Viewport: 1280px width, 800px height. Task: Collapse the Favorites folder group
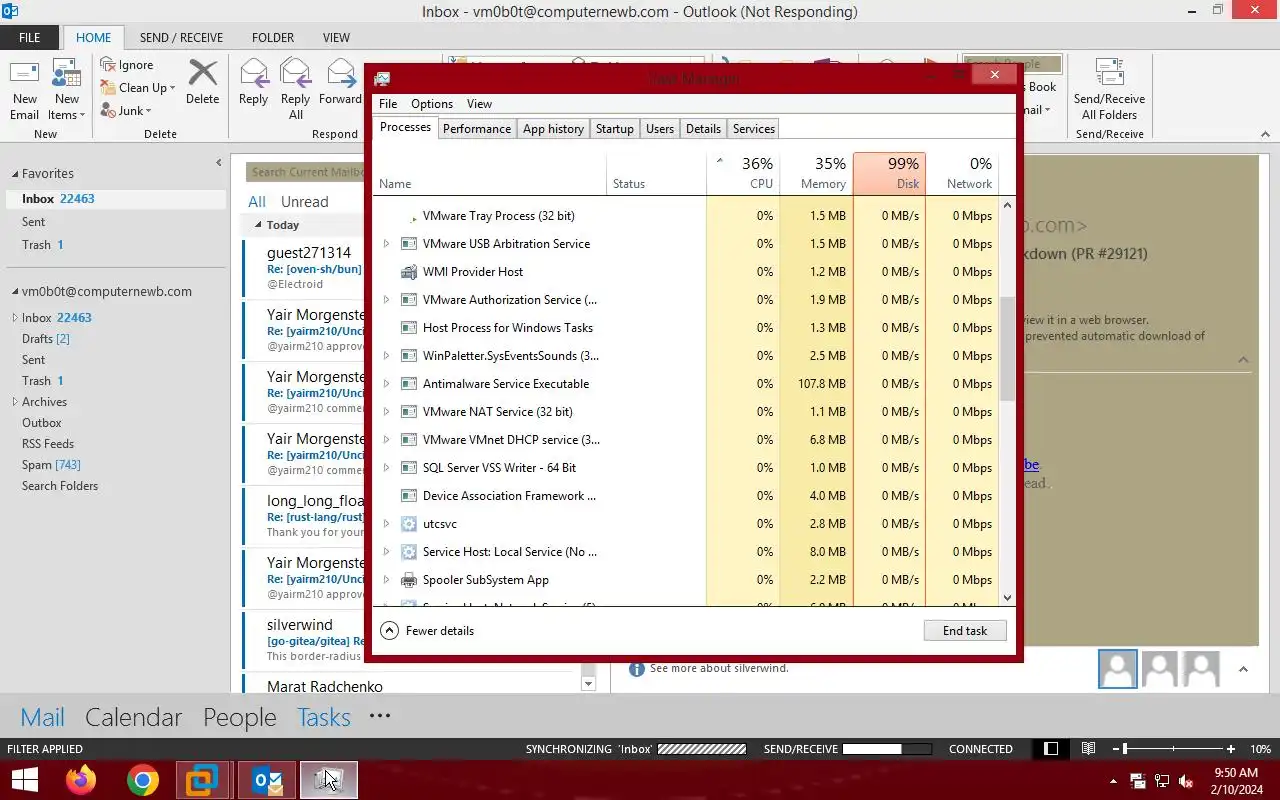coord(15,174)
